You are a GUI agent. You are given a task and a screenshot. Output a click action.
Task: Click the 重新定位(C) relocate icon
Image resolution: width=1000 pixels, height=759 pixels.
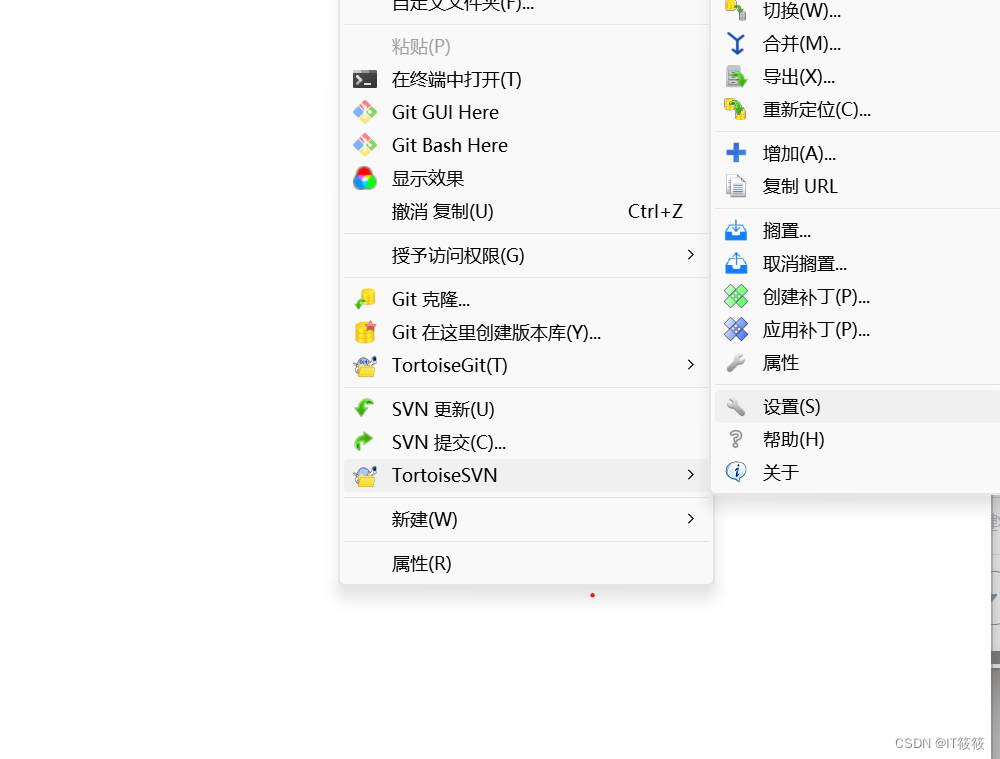click(736, 110)
